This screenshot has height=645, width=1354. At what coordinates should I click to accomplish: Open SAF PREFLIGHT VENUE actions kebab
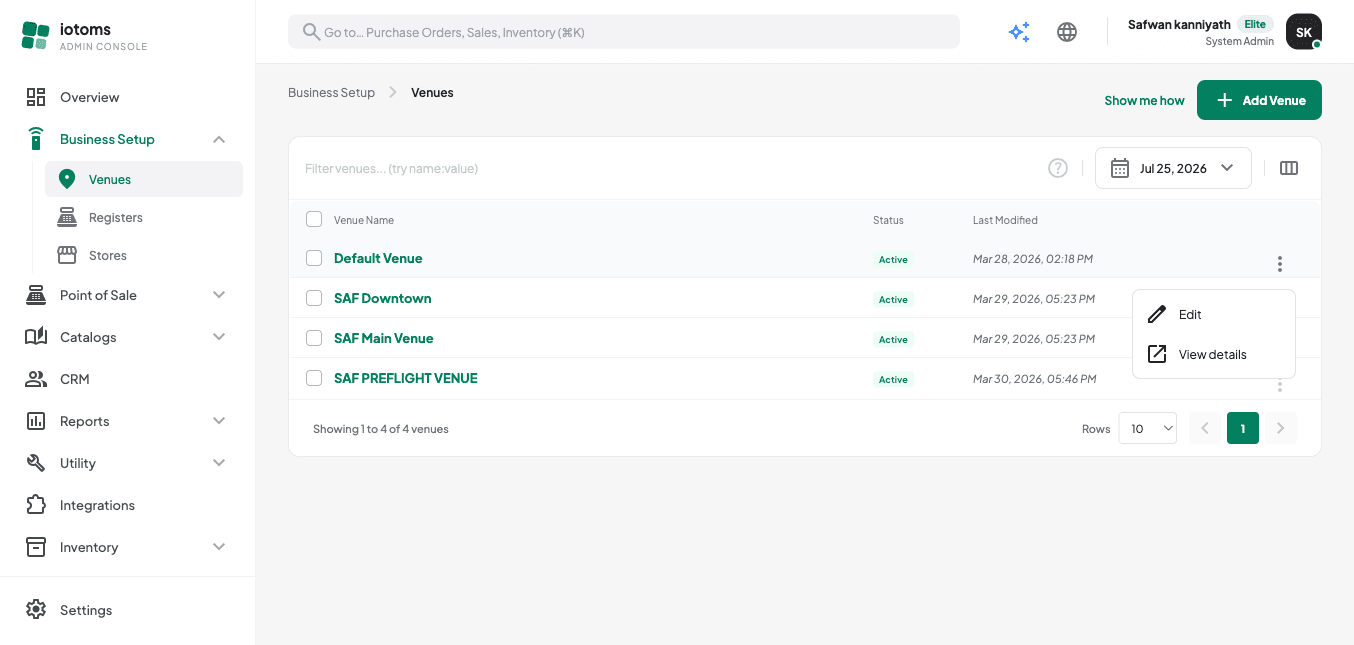(x=1280, y=385)
